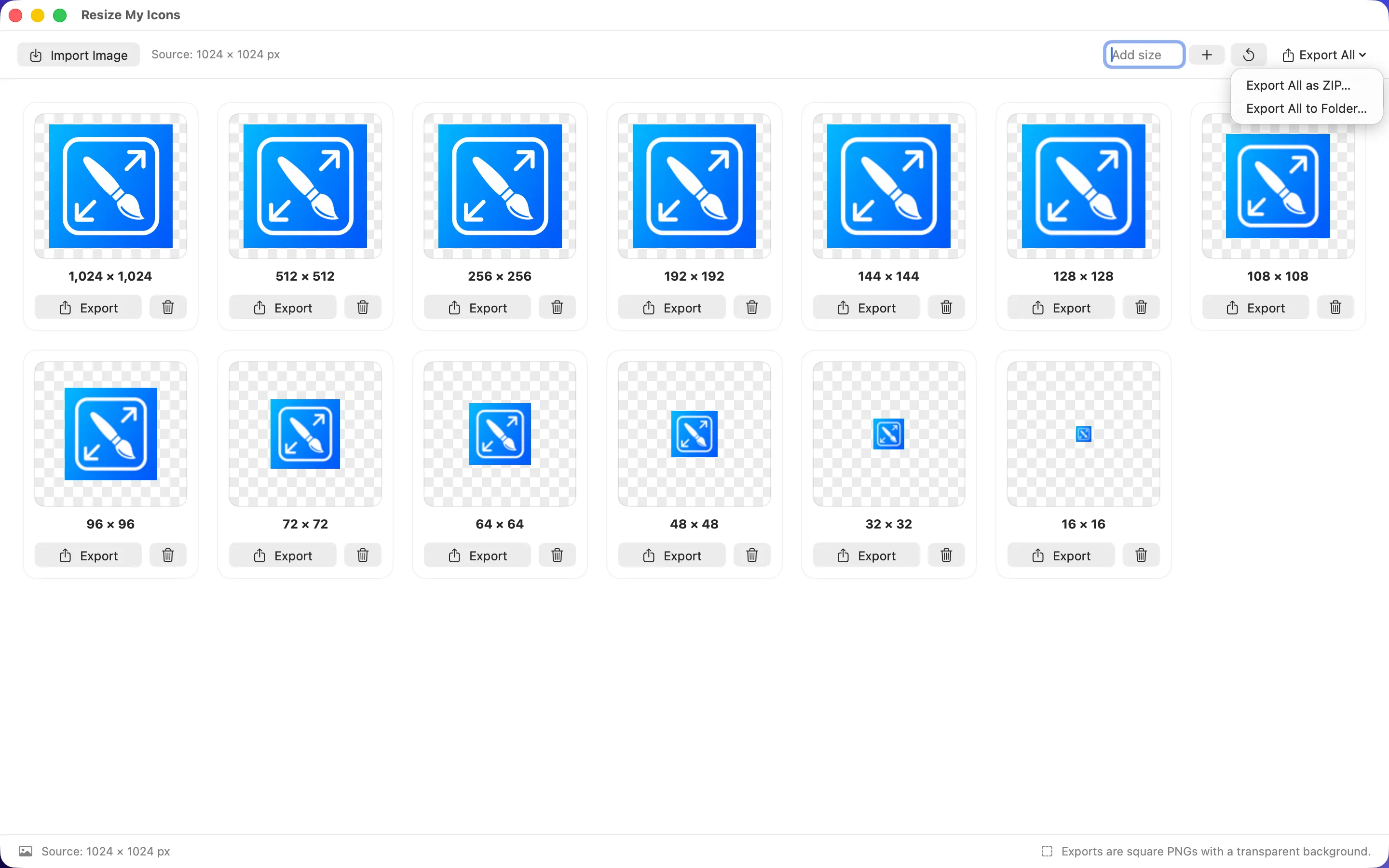Select the 1,024 × 1,024 preview thumbnail
The width and height of the screenshot is (1389, 868).
111,186
